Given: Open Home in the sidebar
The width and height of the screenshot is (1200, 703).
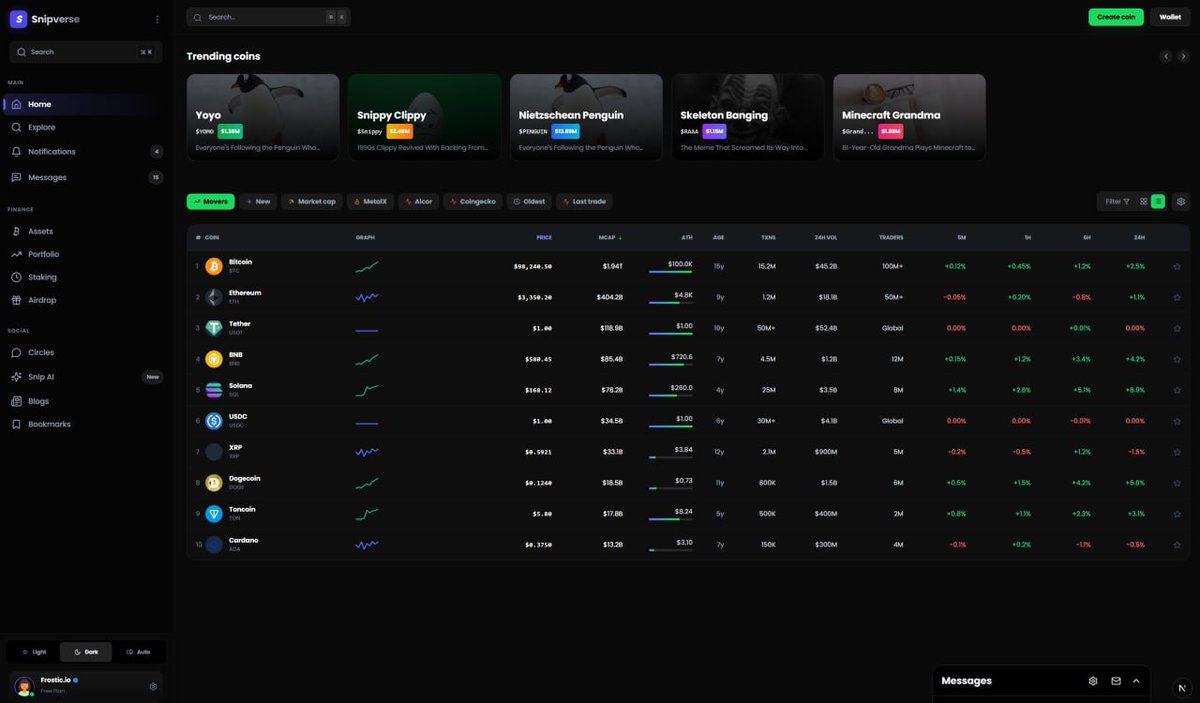Looking at the screenshot, I should point(82,104).
